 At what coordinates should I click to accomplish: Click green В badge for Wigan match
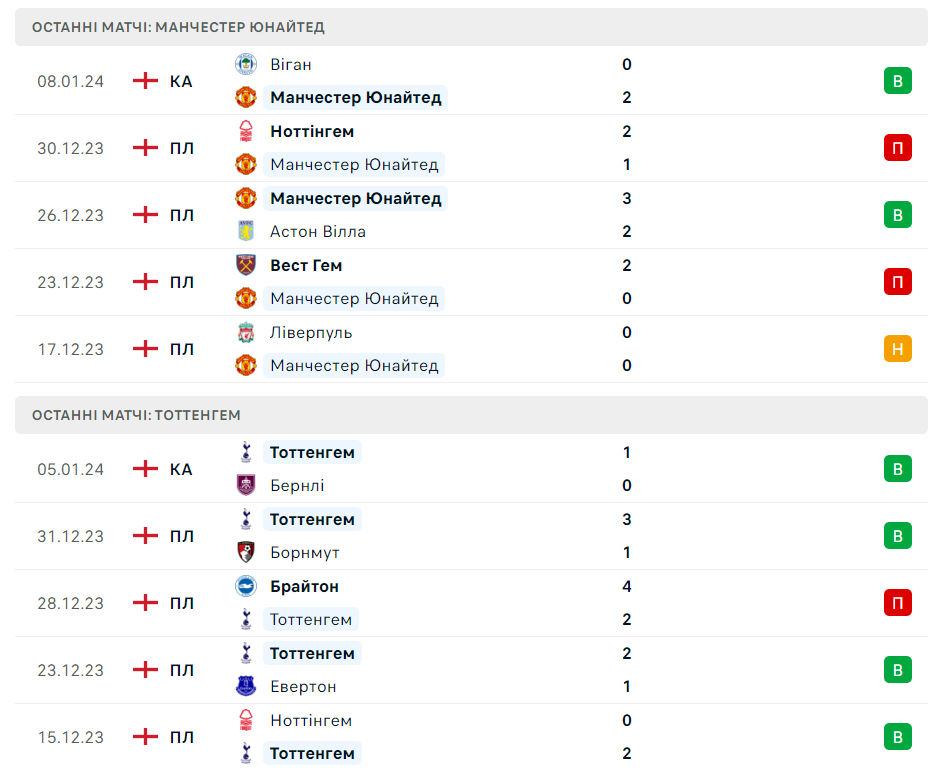[897, 81]
